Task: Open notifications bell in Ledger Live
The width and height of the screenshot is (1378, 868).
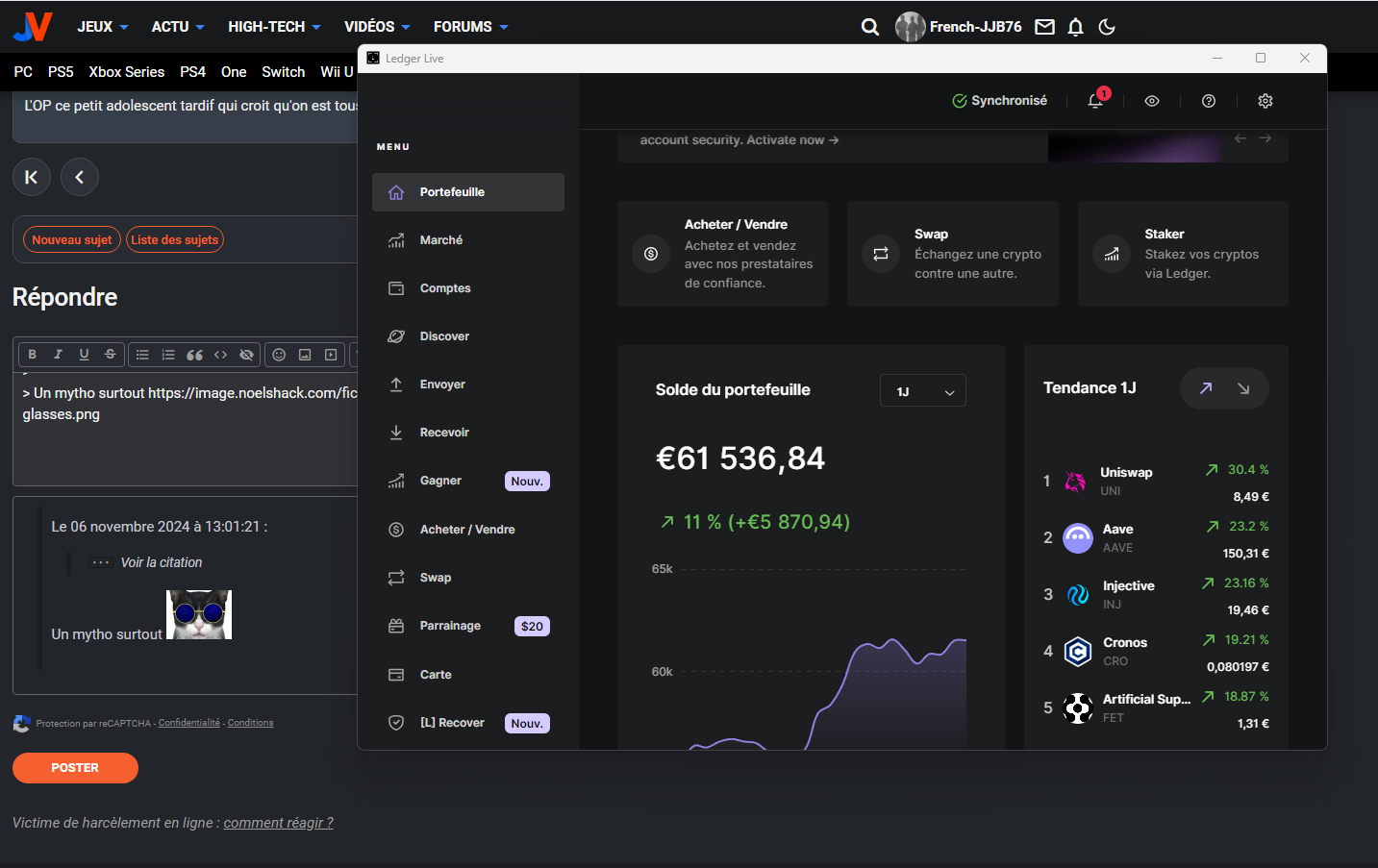Action: (x=1095, y=101)
